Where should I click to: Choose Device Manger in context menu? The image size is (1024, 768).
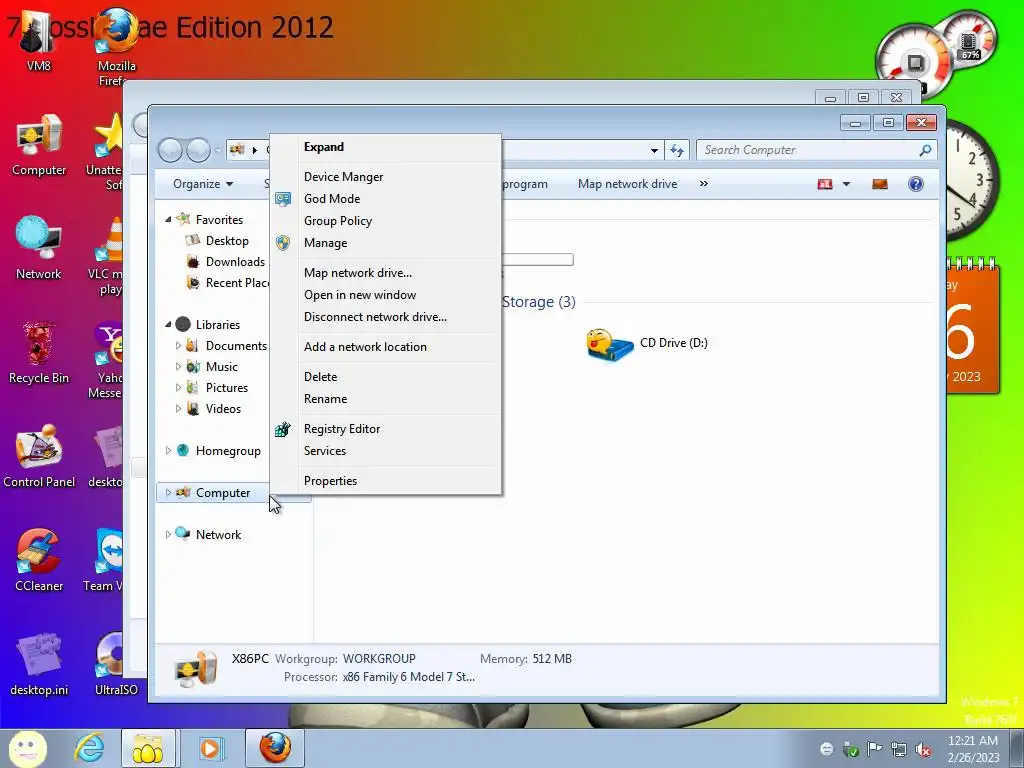(x=385, y=177)
